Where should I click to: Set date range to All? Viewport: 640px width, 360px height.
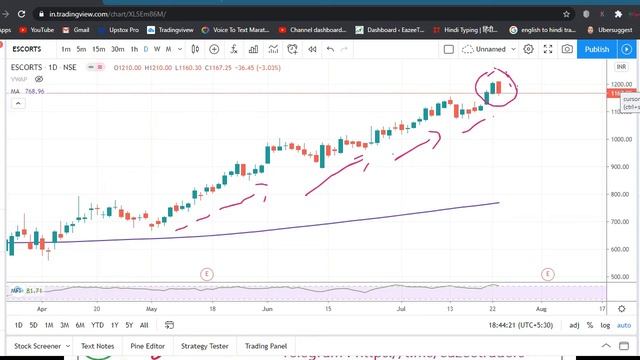click(144, 325)
